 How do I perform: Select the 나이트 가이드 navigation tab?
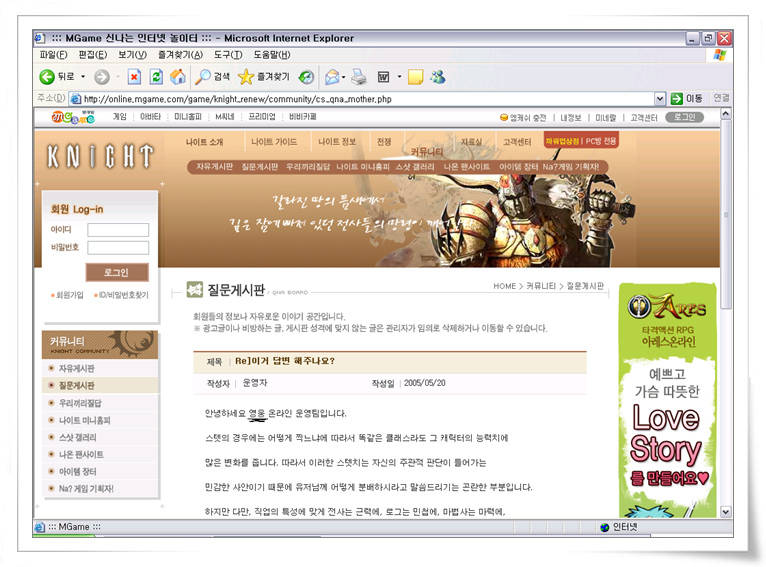pyautogui.click(x=274, y=142)
